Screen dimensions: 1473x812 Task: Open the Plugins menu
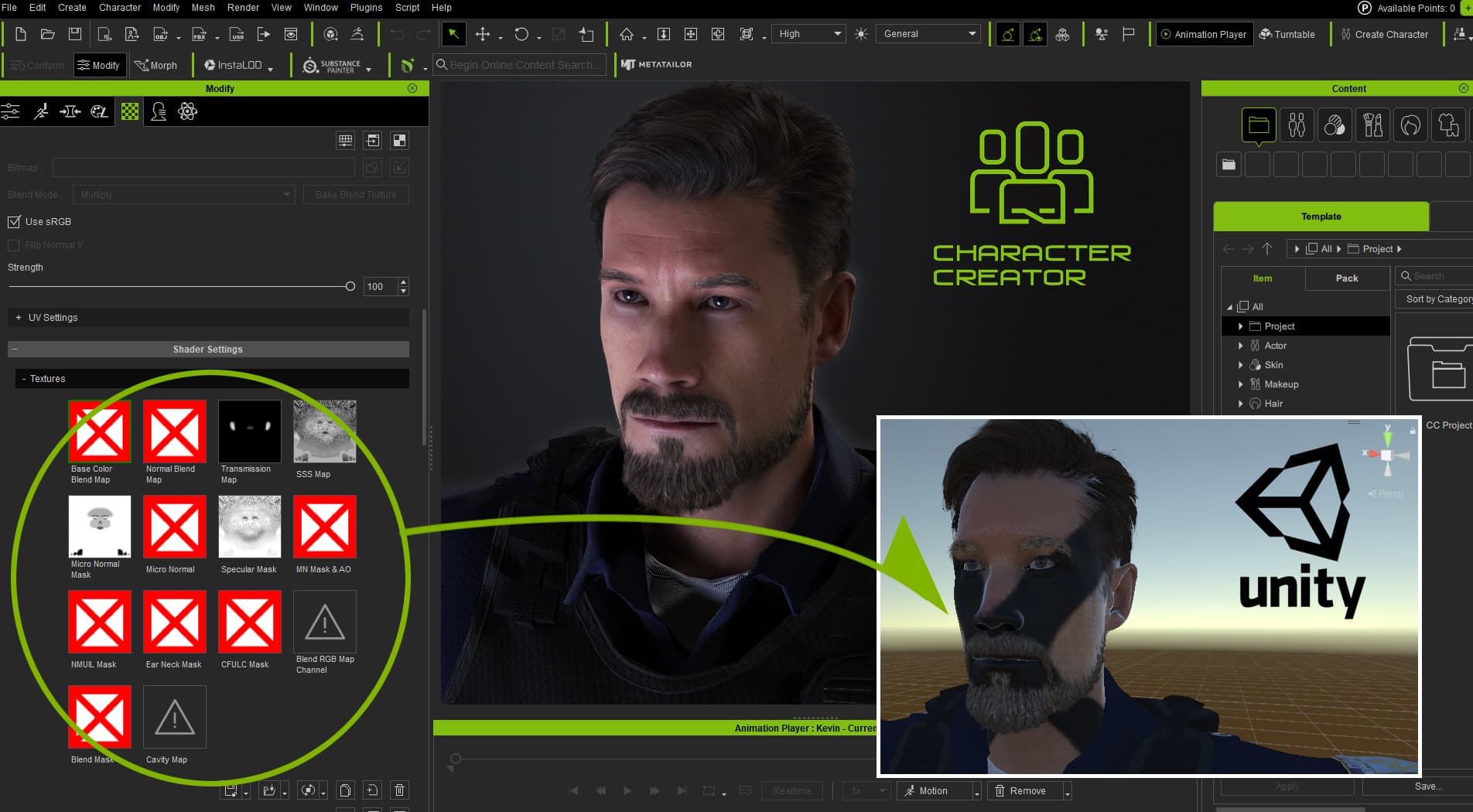pos(366,8)
